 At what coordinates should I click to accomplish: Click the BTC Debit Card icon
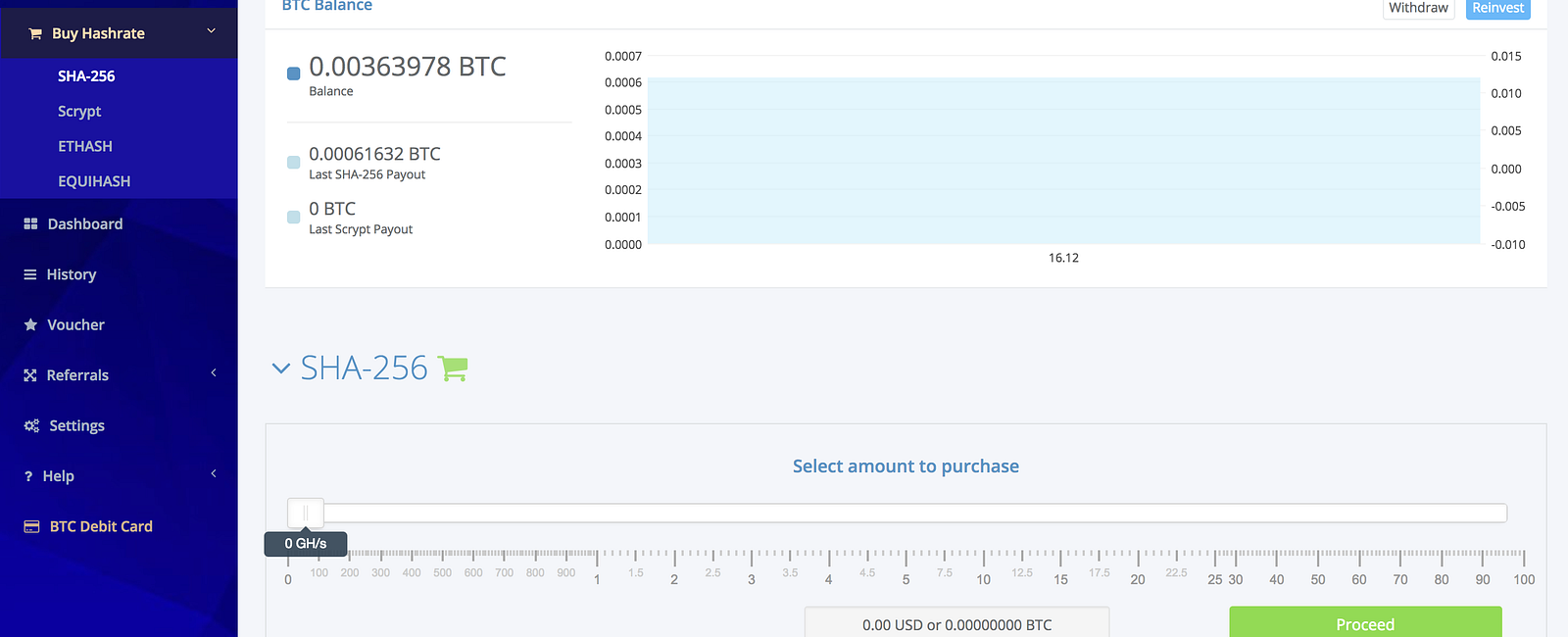coord(31,526)
